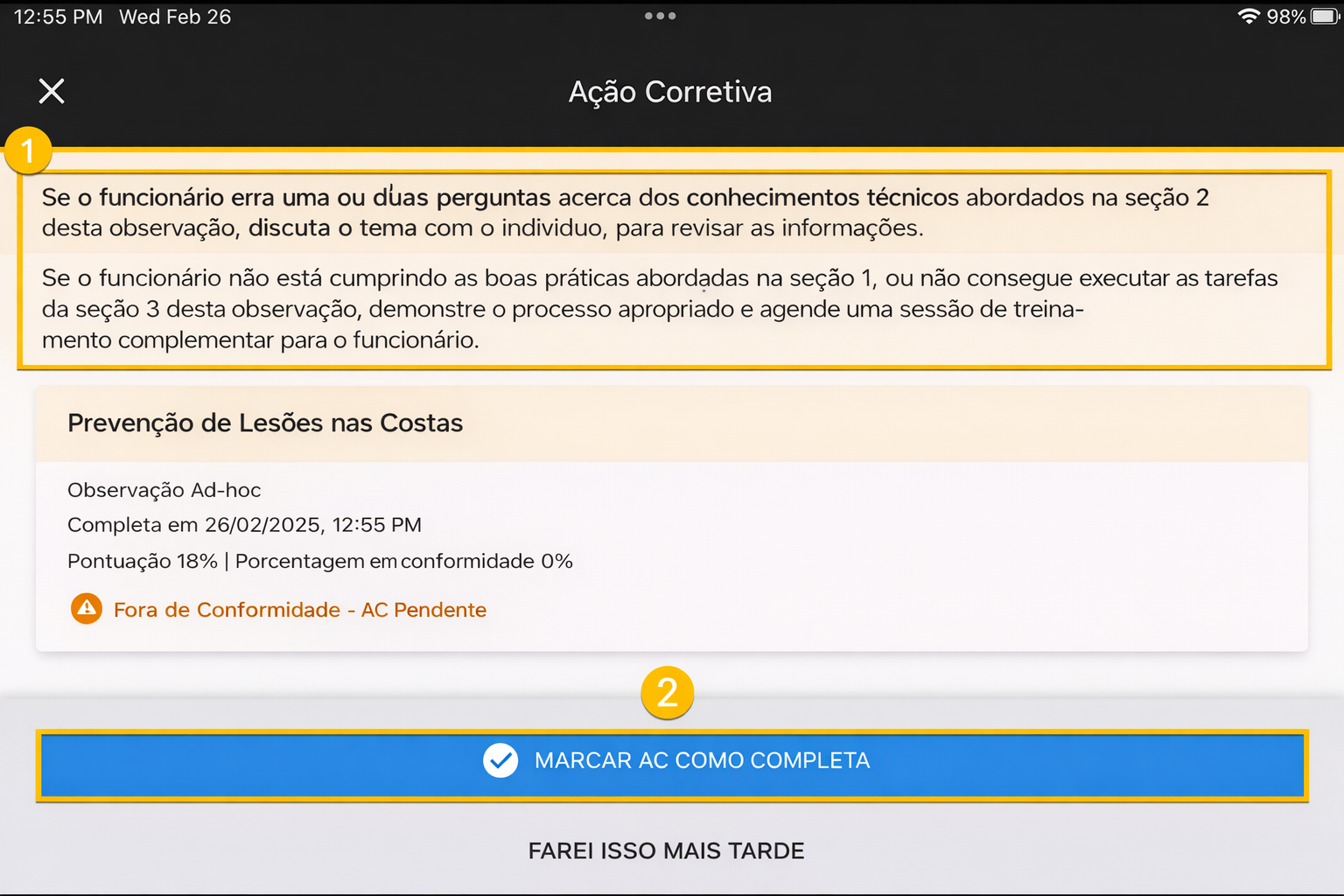Image resolution: width=1344 pixels, height=896 pixels.
Task: Tap the Pontuação 18% score line
Action: click(319, 561)
